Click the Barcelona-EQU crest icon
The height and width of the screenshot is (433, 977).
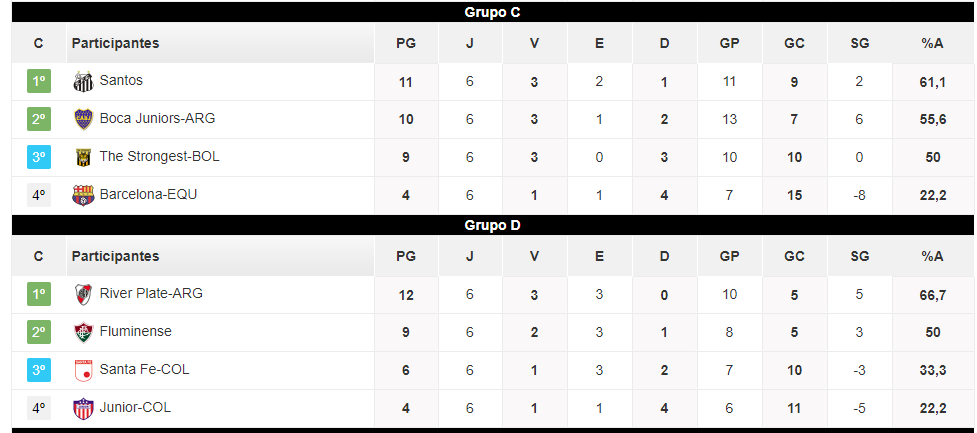point(83,196)
